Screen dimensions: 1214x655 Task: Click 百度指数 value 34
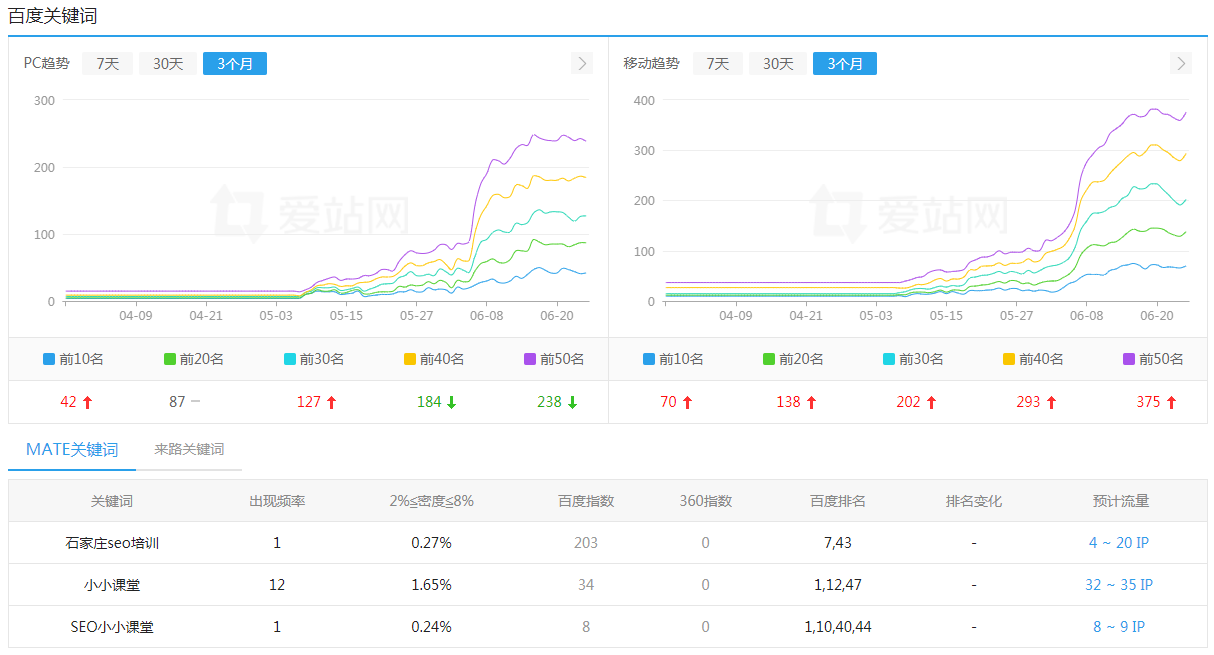click(586, 585)
